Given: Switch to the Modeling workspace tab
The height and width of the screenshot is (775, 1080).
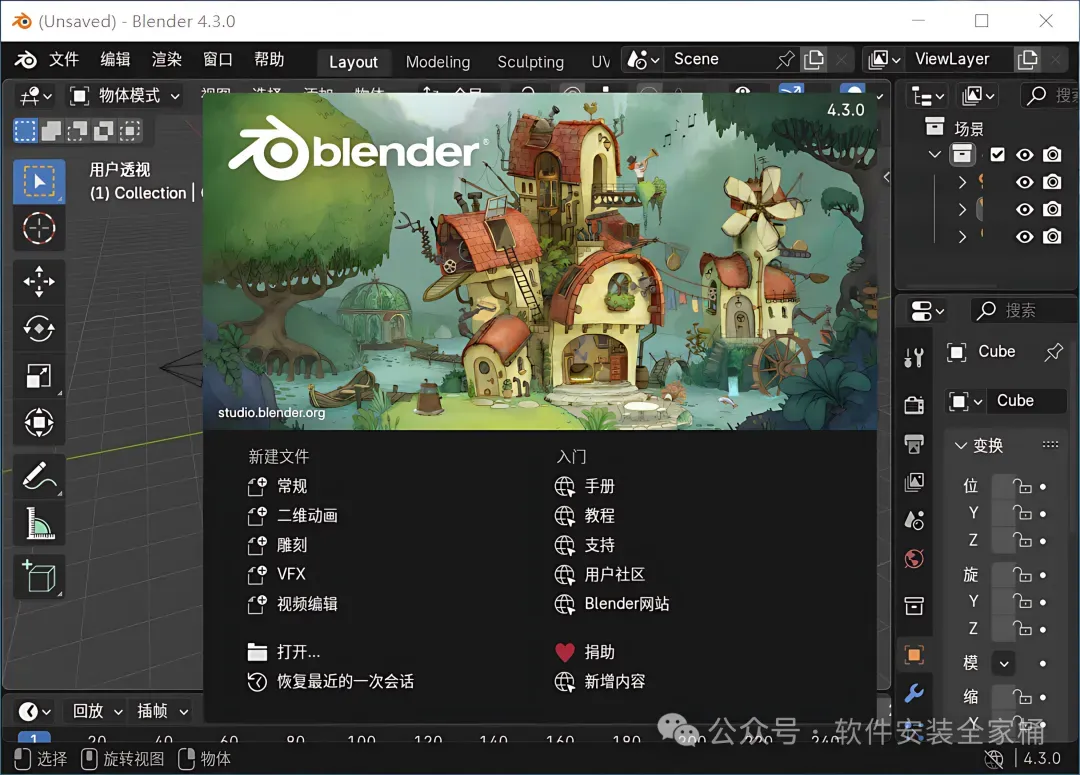Looking at the screenshot, I should coord(438,62).
